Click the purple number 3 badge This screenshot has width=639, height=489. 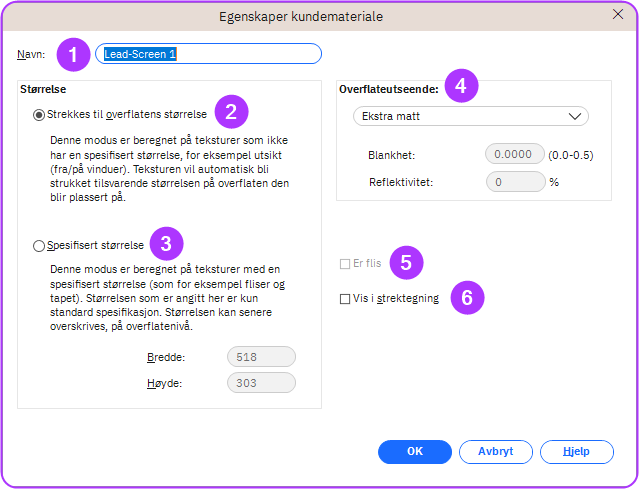(x=166, y=243)
